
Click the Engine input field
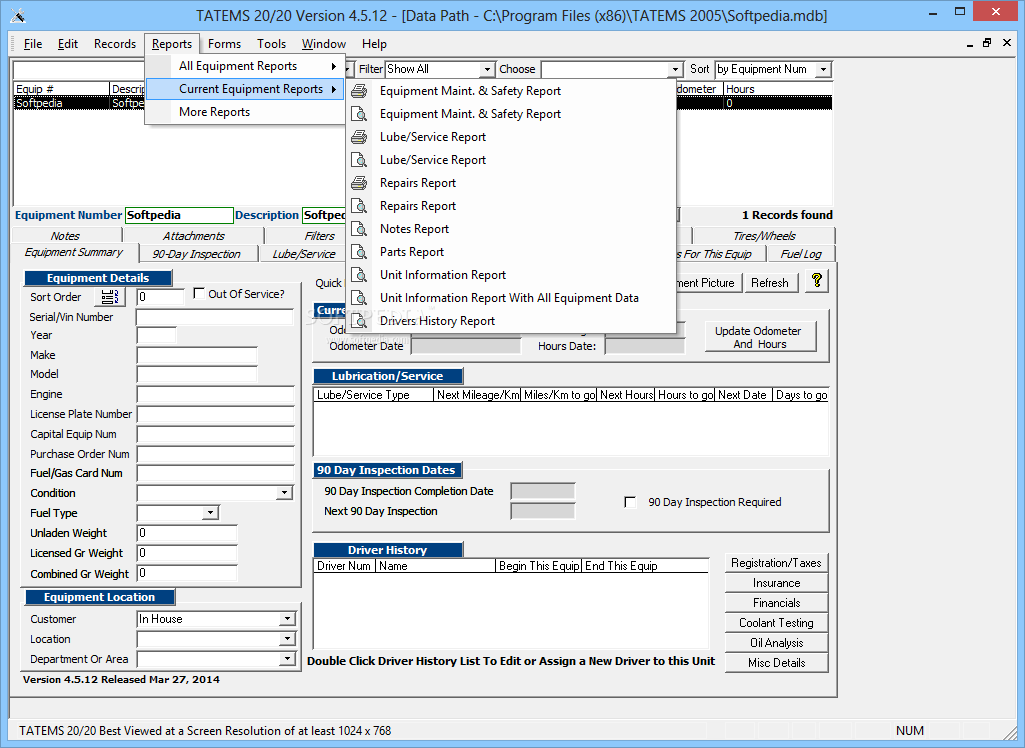click(215, 395)
